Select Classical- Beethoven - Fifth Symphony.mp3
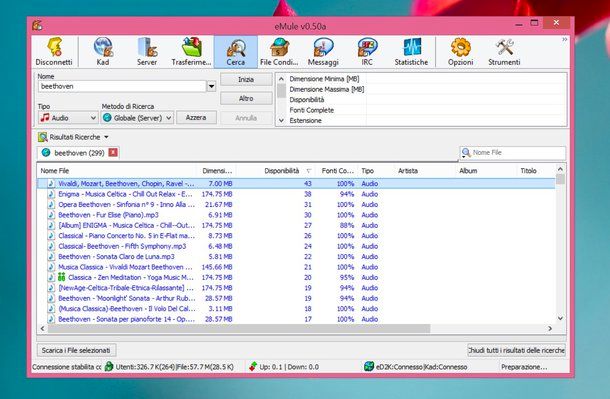Screen dimensions: 610x399 (296, 246)
